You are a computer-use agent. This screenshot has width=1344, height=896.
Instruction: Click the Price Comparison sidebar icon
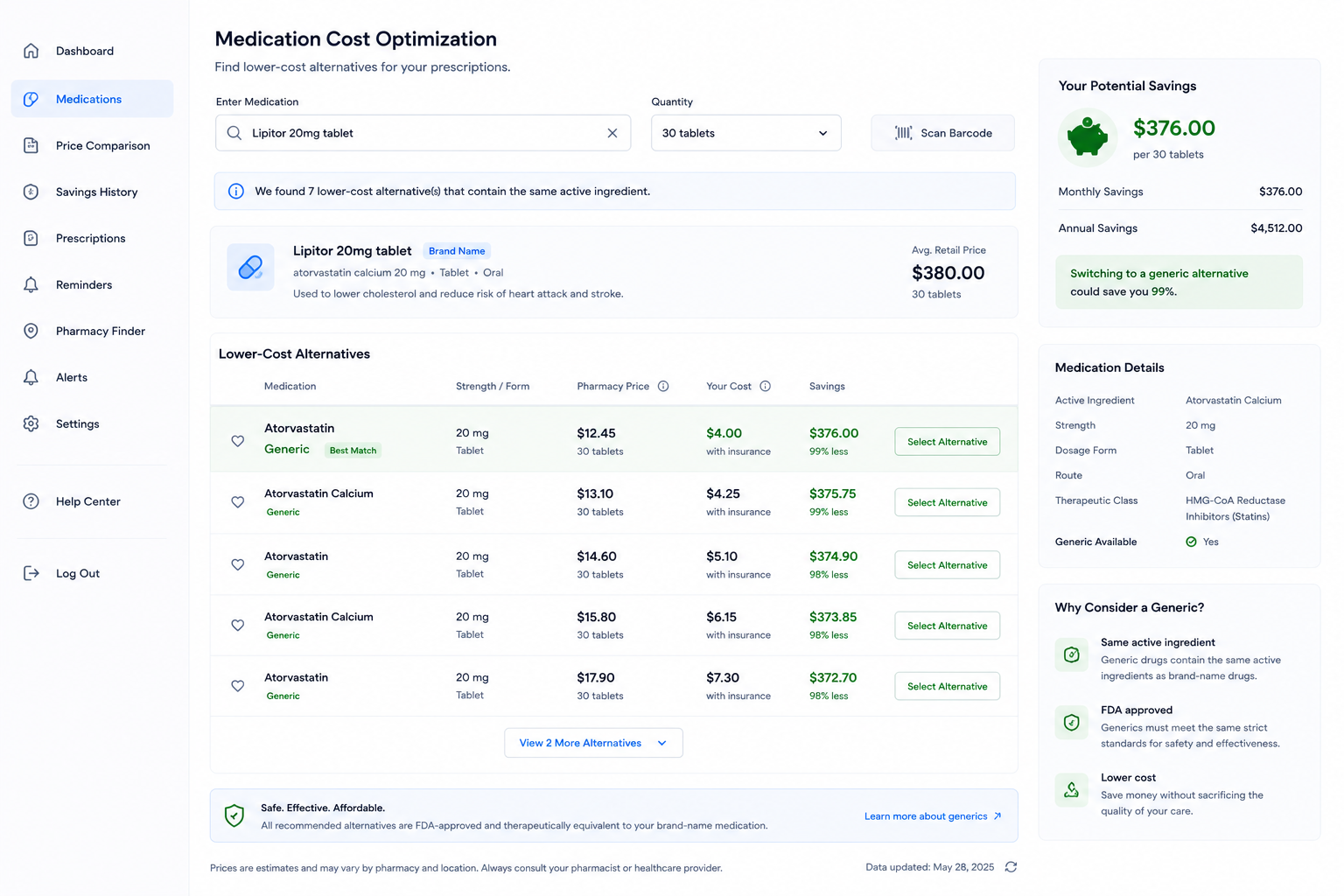tap(31, 145)
